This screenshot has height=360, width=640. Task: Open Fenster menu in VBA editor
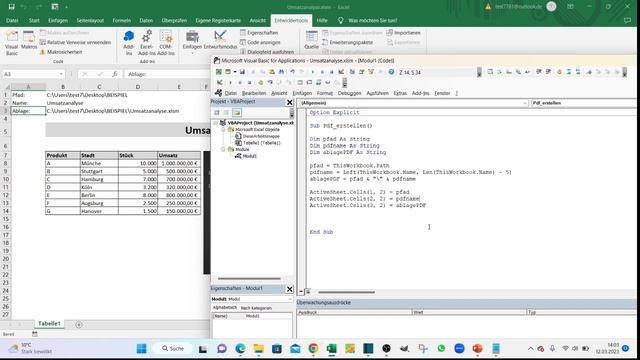[x=442, y=93]
